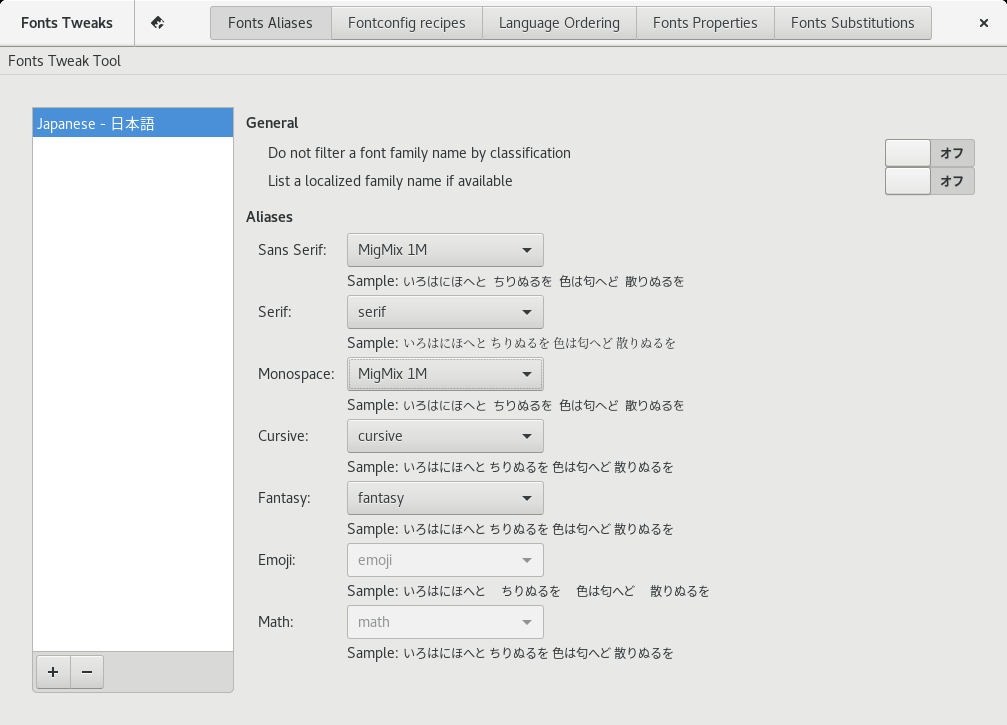Click the 'Fonts Tweak Tool' subtitle text

point(64,61)
